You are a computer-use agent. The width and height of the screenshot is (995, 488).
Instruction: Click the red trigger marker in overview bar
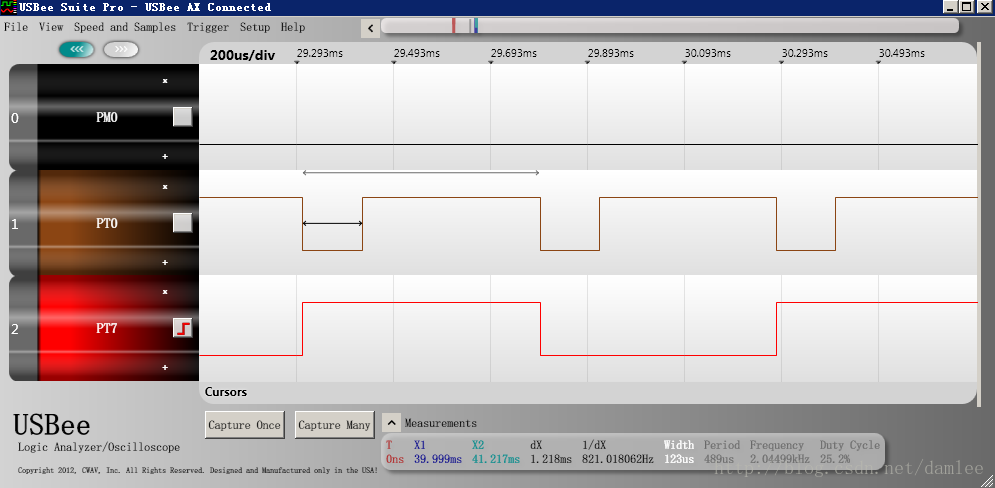point(454,25)
